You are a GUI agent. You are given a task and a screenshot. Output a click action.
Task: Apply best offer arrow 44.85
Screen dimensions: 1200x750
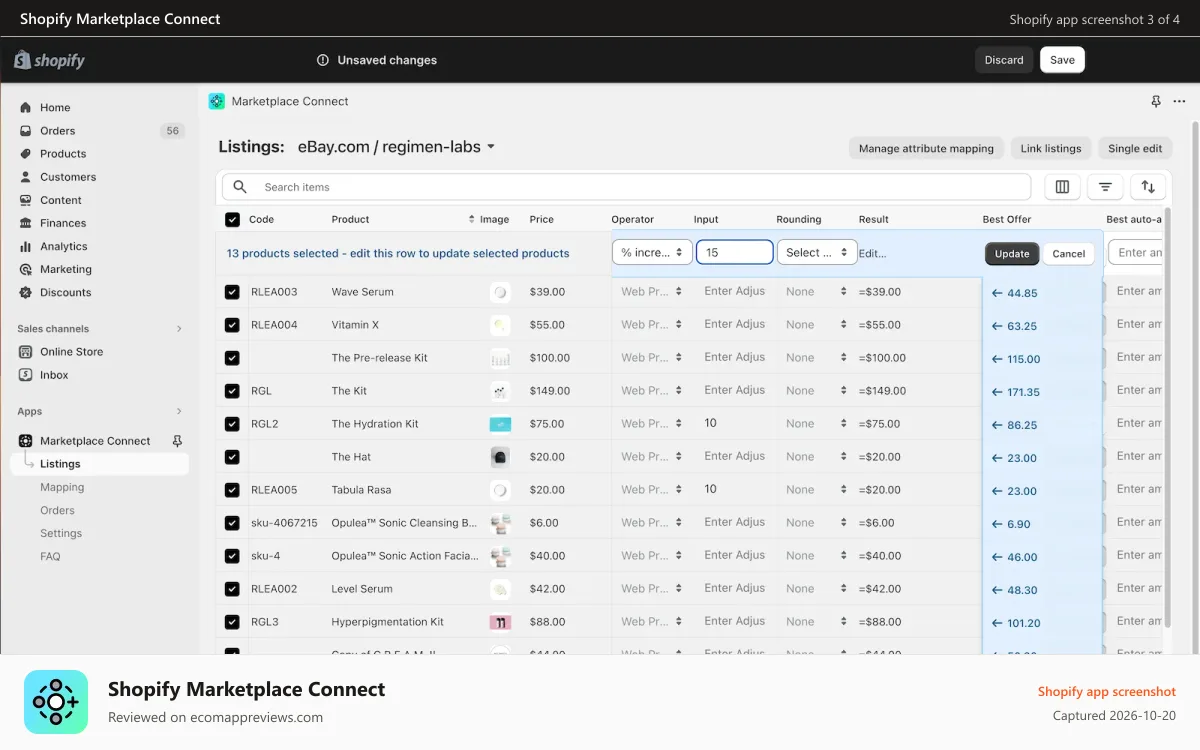(x=997, y=294)
